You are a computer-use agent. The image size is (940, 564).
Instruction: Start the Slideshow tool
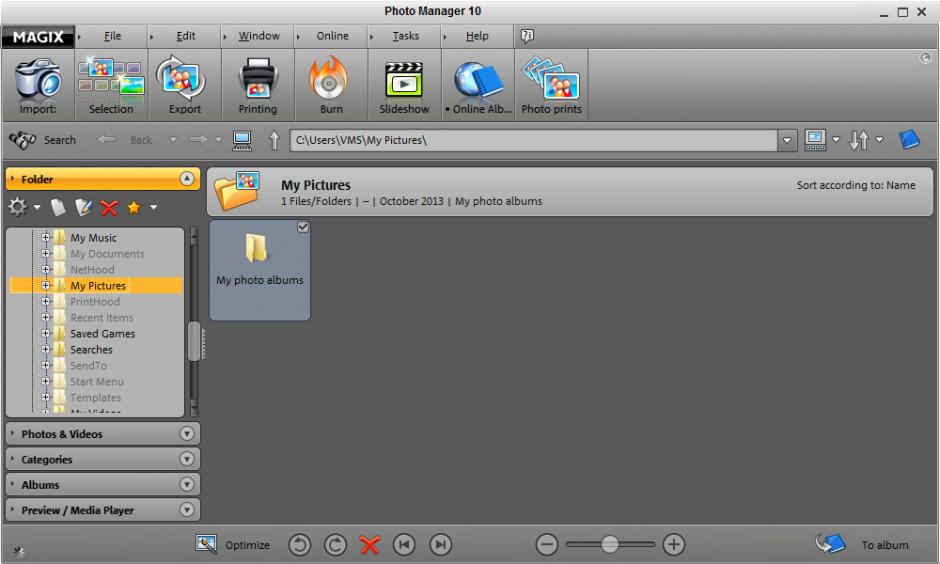(x=404, y=85)
